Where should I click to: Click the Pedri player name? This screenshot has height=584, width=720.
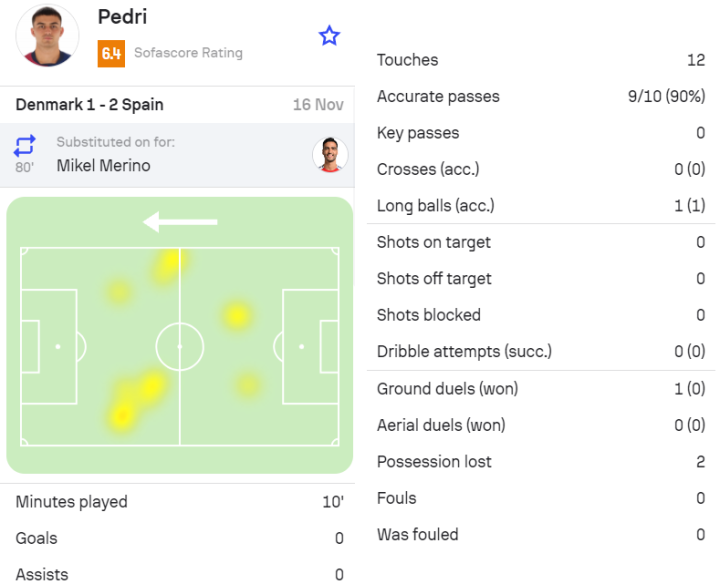[x=122, y=17]
